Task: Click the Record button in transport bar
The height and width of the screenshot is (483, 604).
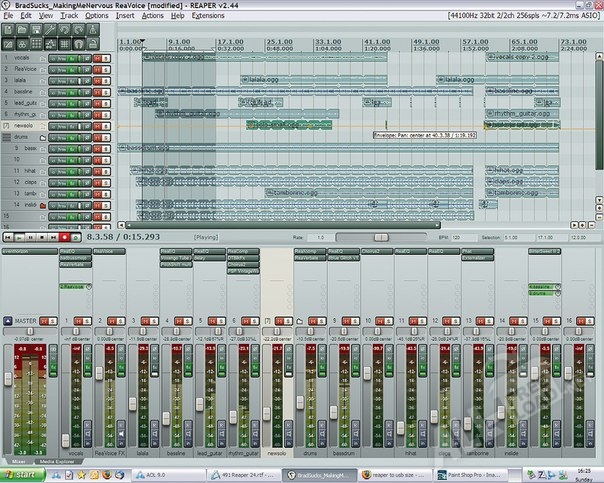Action: coord(66,237)
